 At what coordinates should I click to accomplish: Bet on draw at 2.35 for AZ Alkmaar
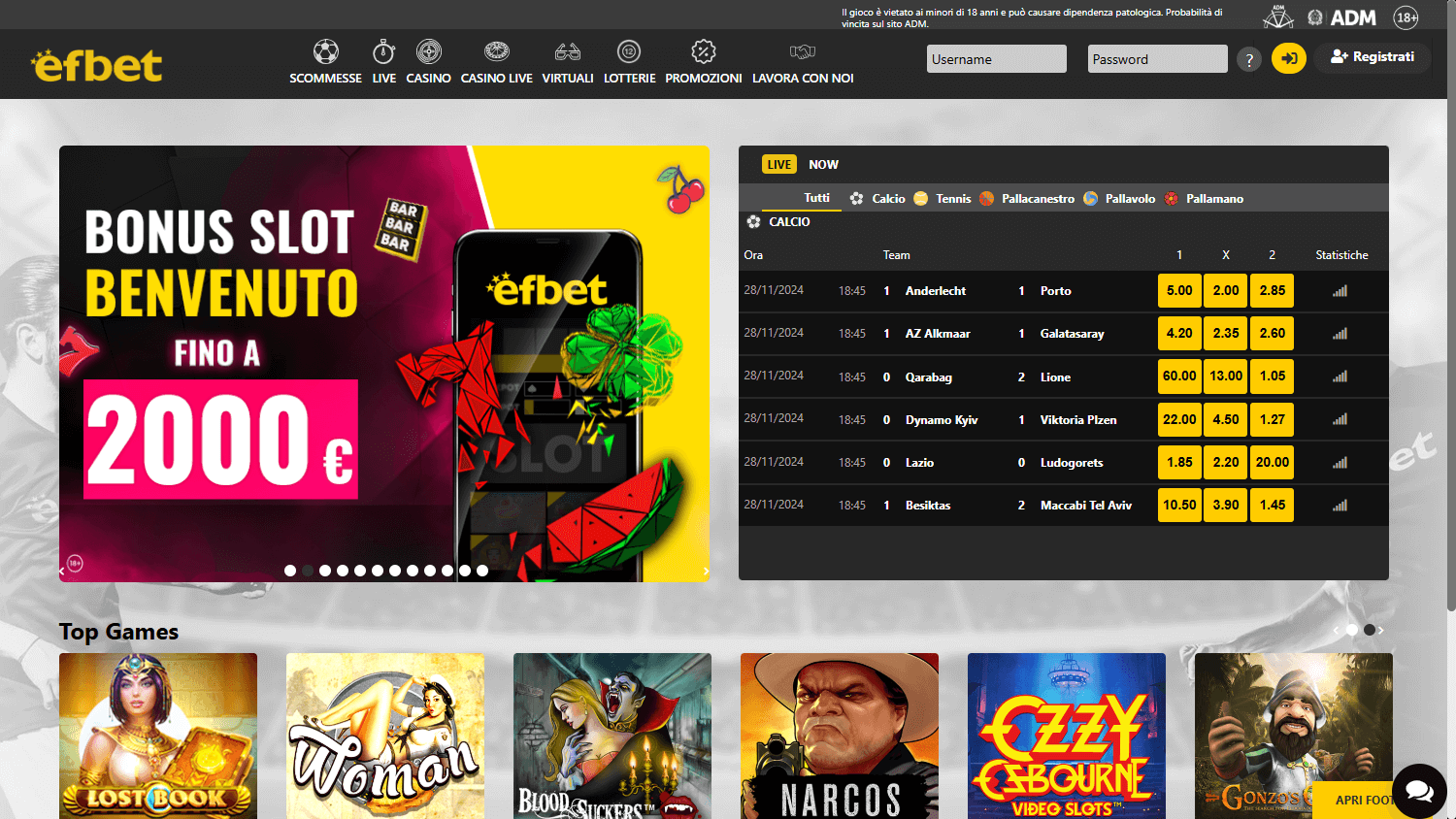[x=1226, y=334]
